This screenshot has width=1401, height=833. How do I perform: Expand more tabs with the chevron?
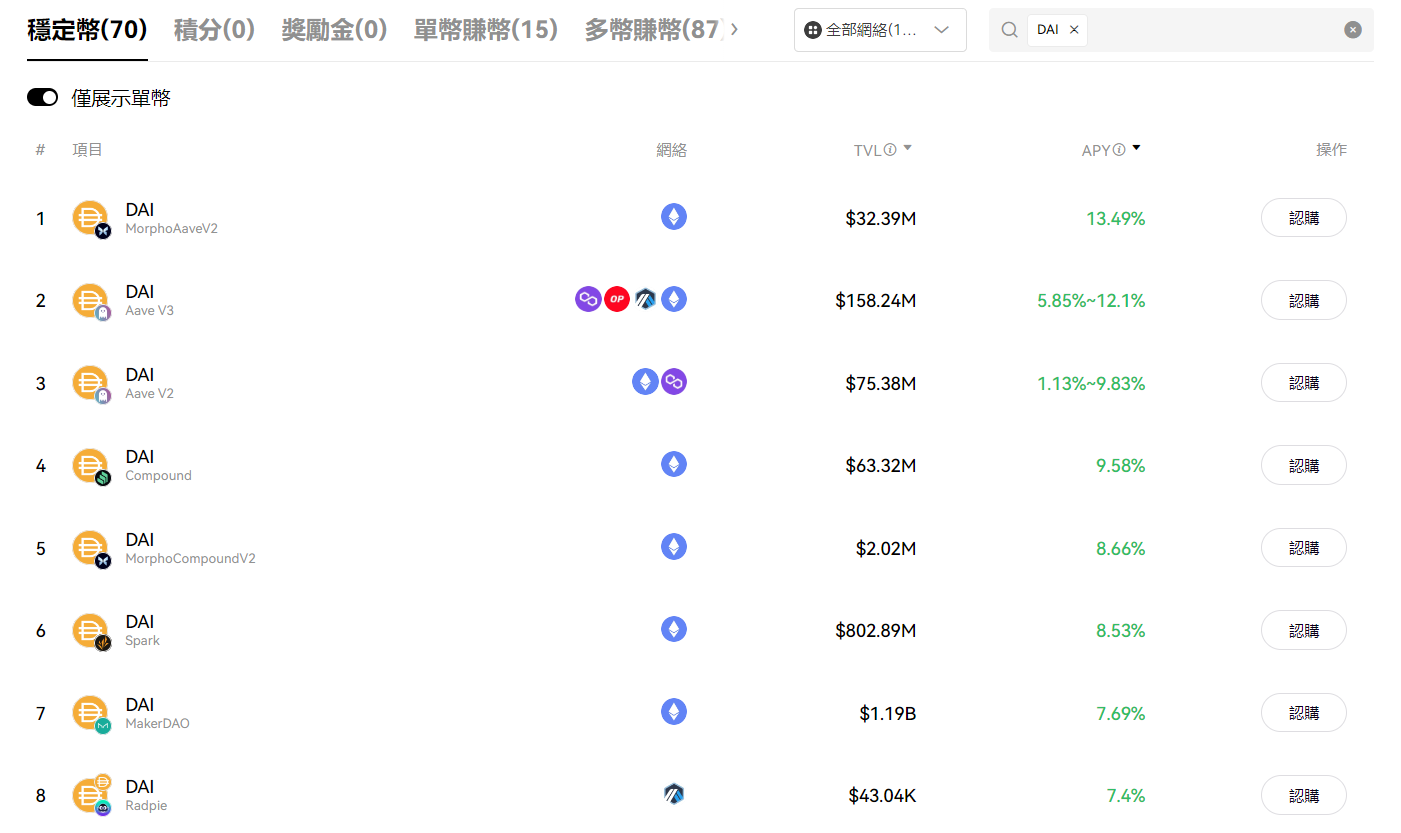pyautogui.click(x=734, y=30)
